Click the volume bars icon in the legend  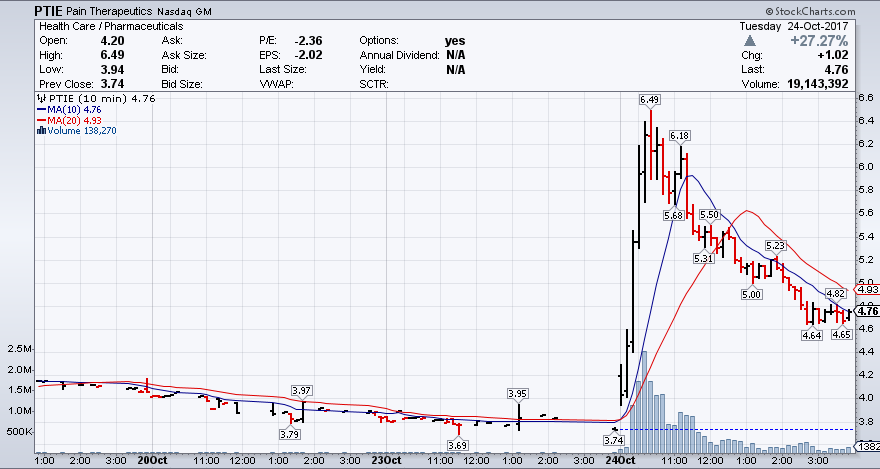click(39, 131)
